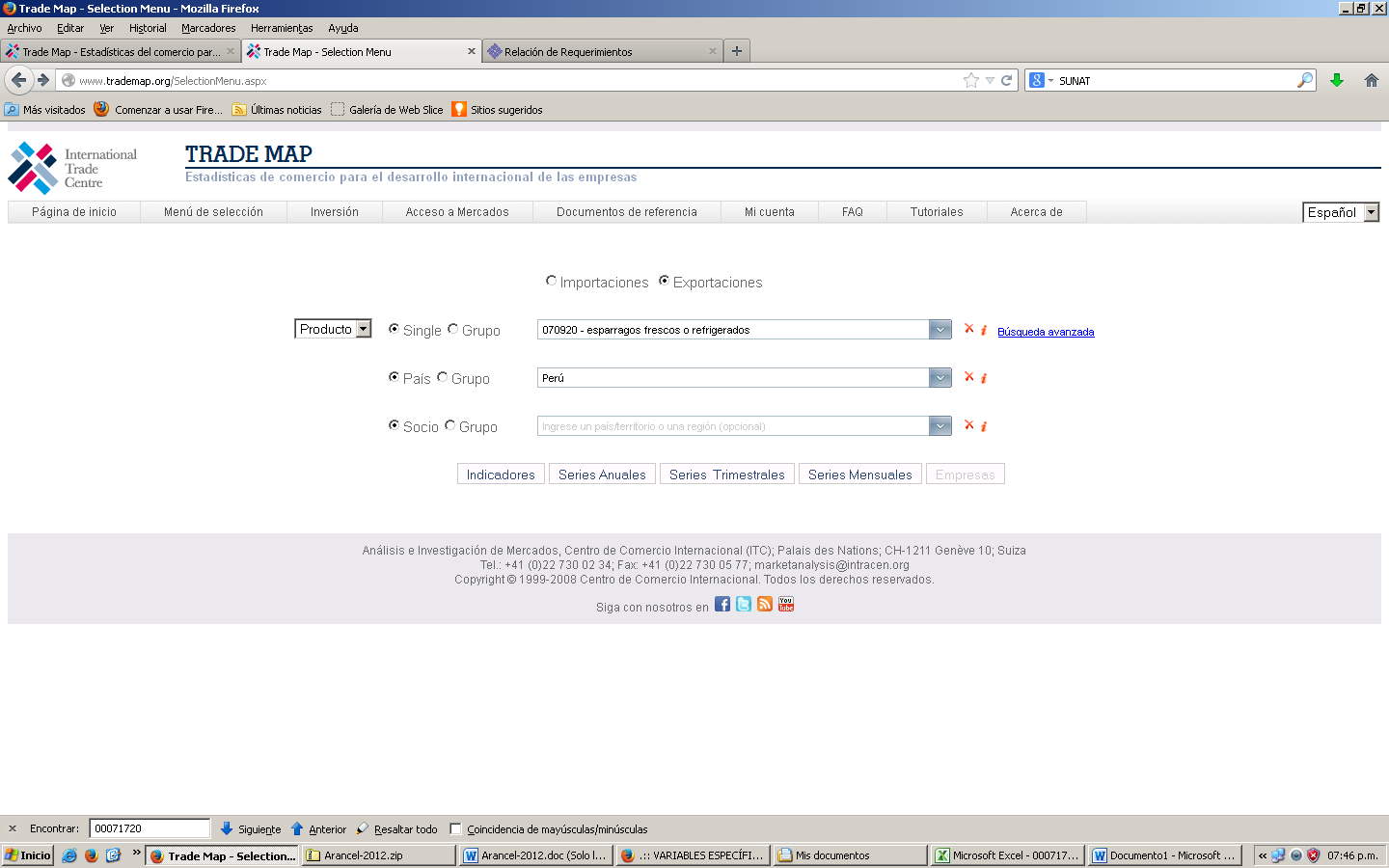The width and height of the screenshot is (1389, 868).
Task: Open Mis documentos taskbar item
Action: click(851, 855)
